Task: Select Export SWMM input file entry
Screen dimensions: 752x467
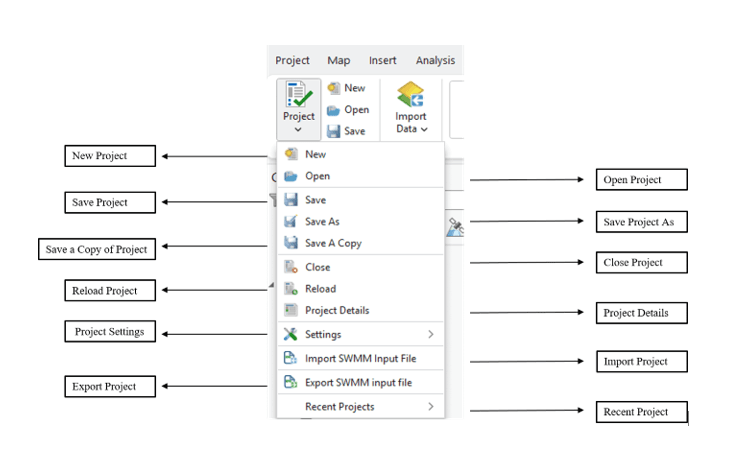Action: 361,382
